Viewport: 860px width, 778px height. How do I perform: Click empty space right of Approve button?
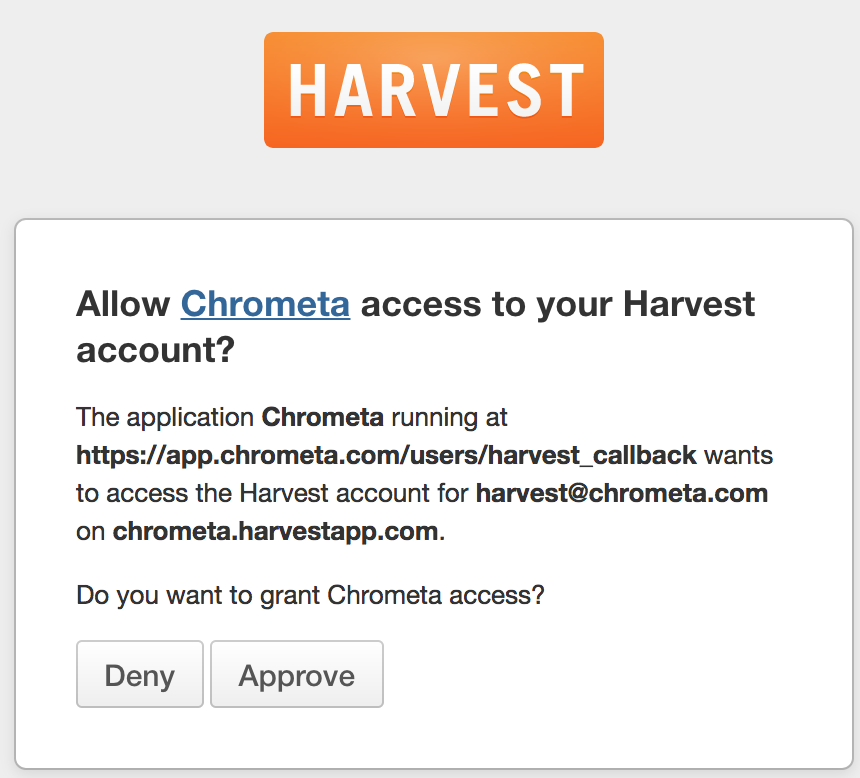[600, 676]
